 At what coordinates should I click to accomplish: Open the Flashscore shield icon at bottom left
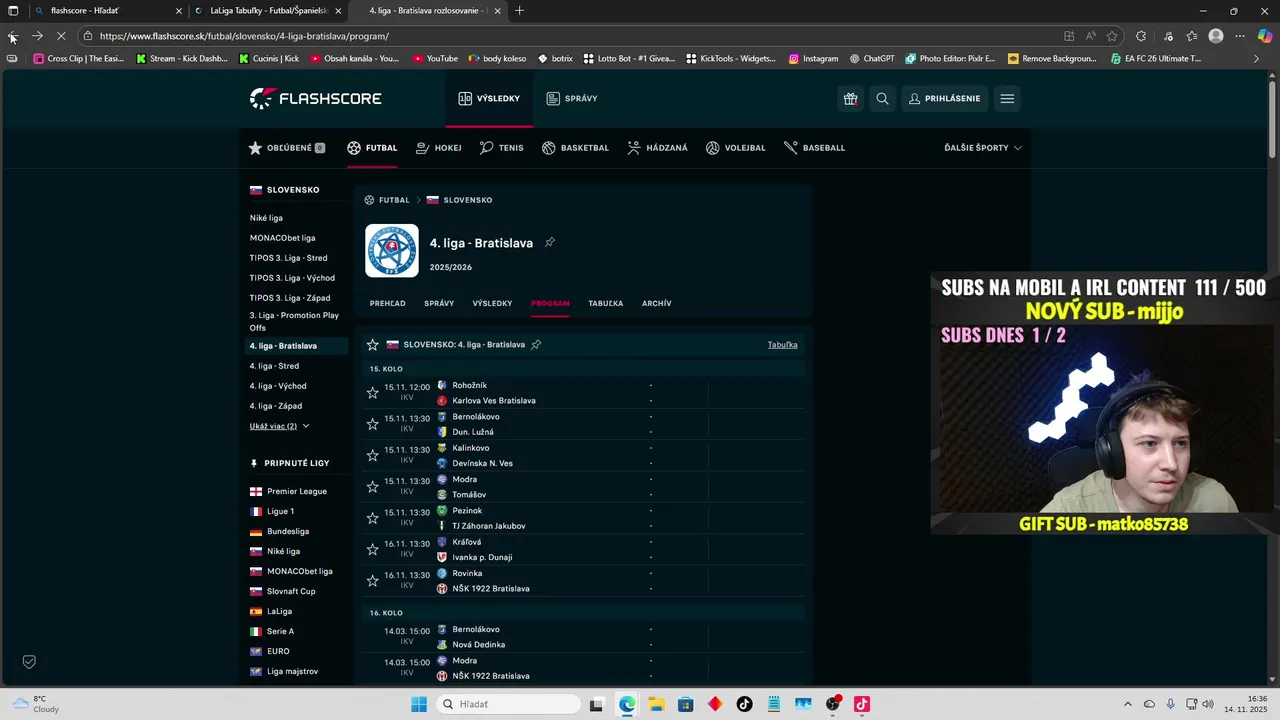pyautogui.click(x=29, y=662)
